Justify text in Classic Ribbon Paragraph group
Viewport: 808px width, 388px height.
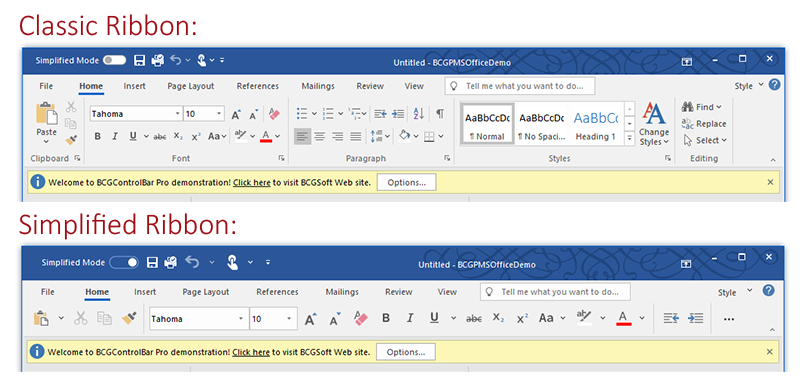point(356,137)
